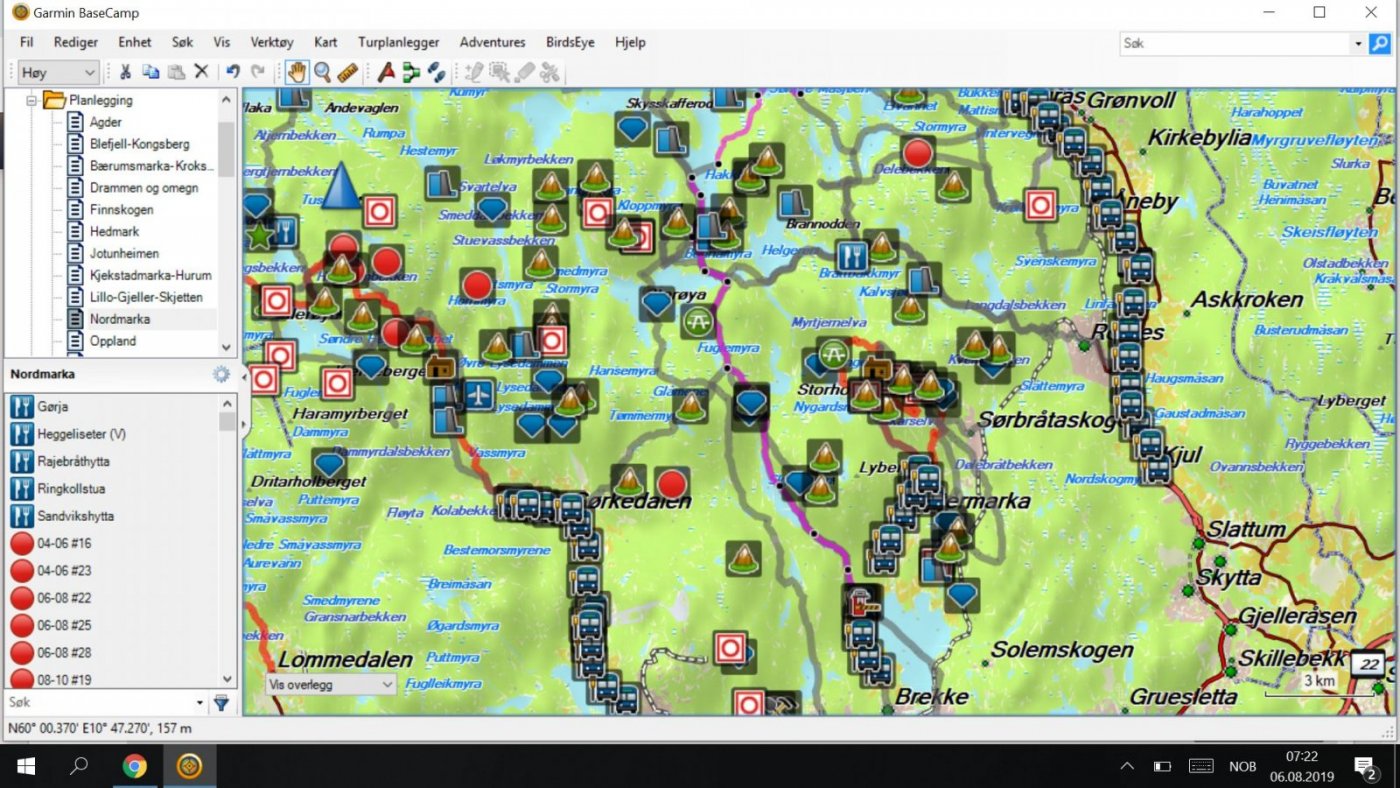
Task: Click the blue search magnifier button
Action: 1379,43
